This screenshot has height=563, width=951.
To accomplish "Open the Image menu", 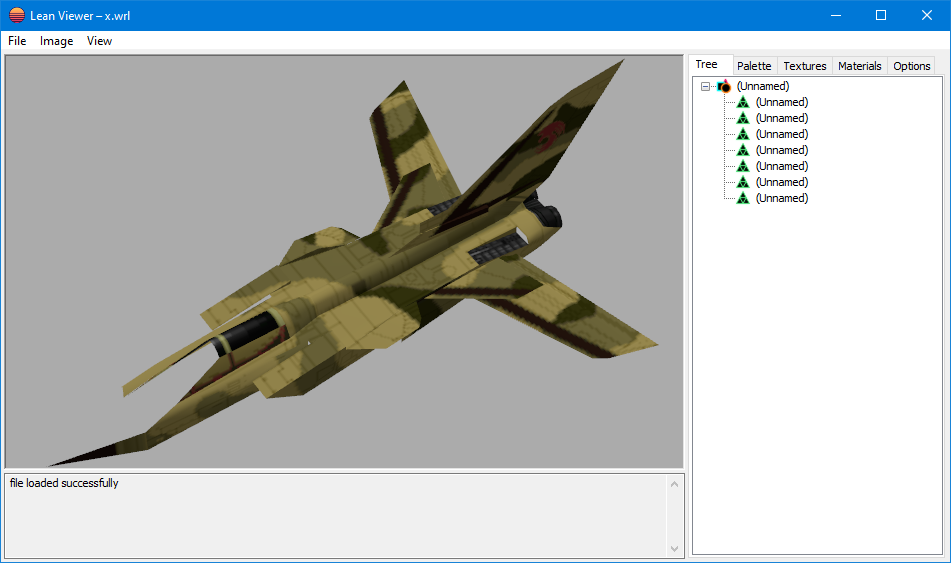I will [56, 41].
